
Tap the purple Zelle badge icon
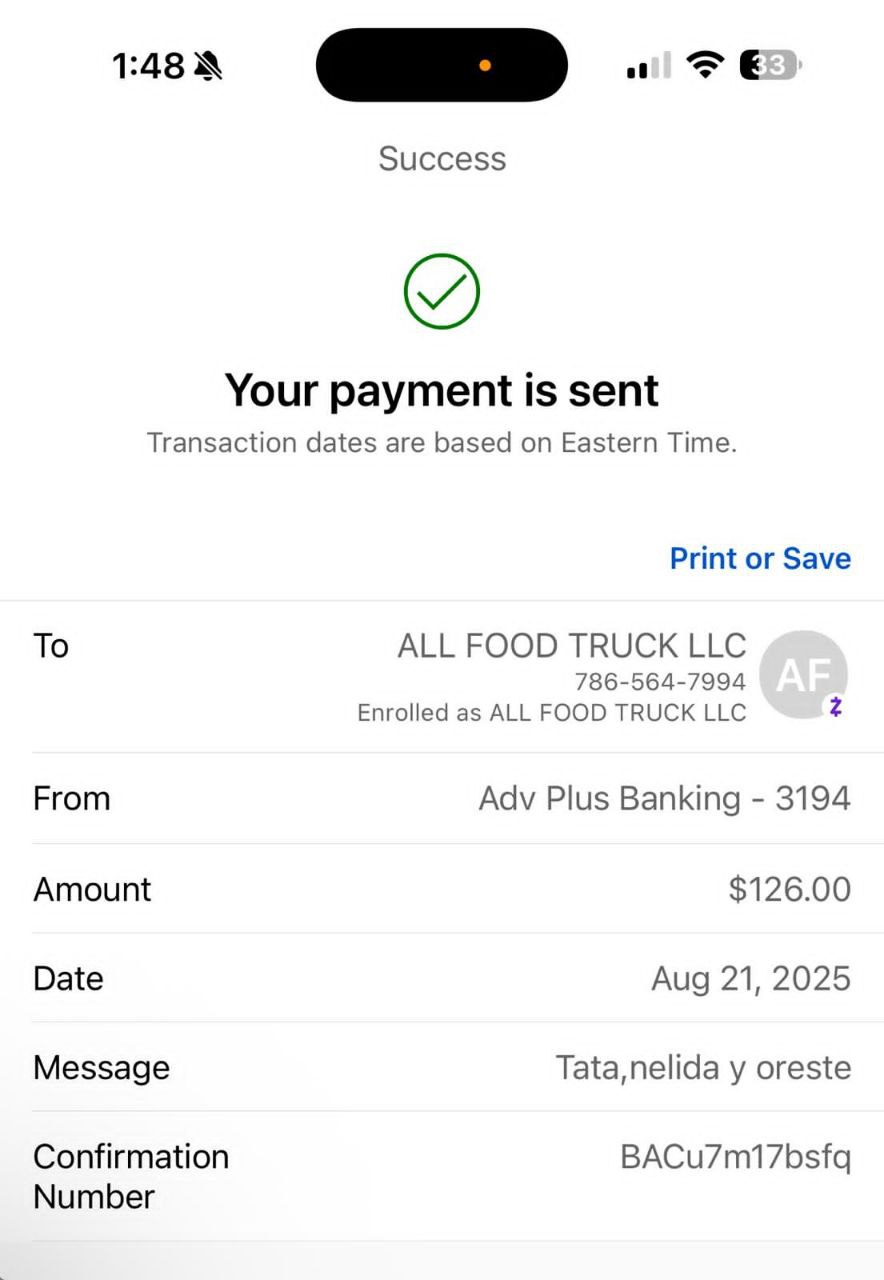point(836,707)
